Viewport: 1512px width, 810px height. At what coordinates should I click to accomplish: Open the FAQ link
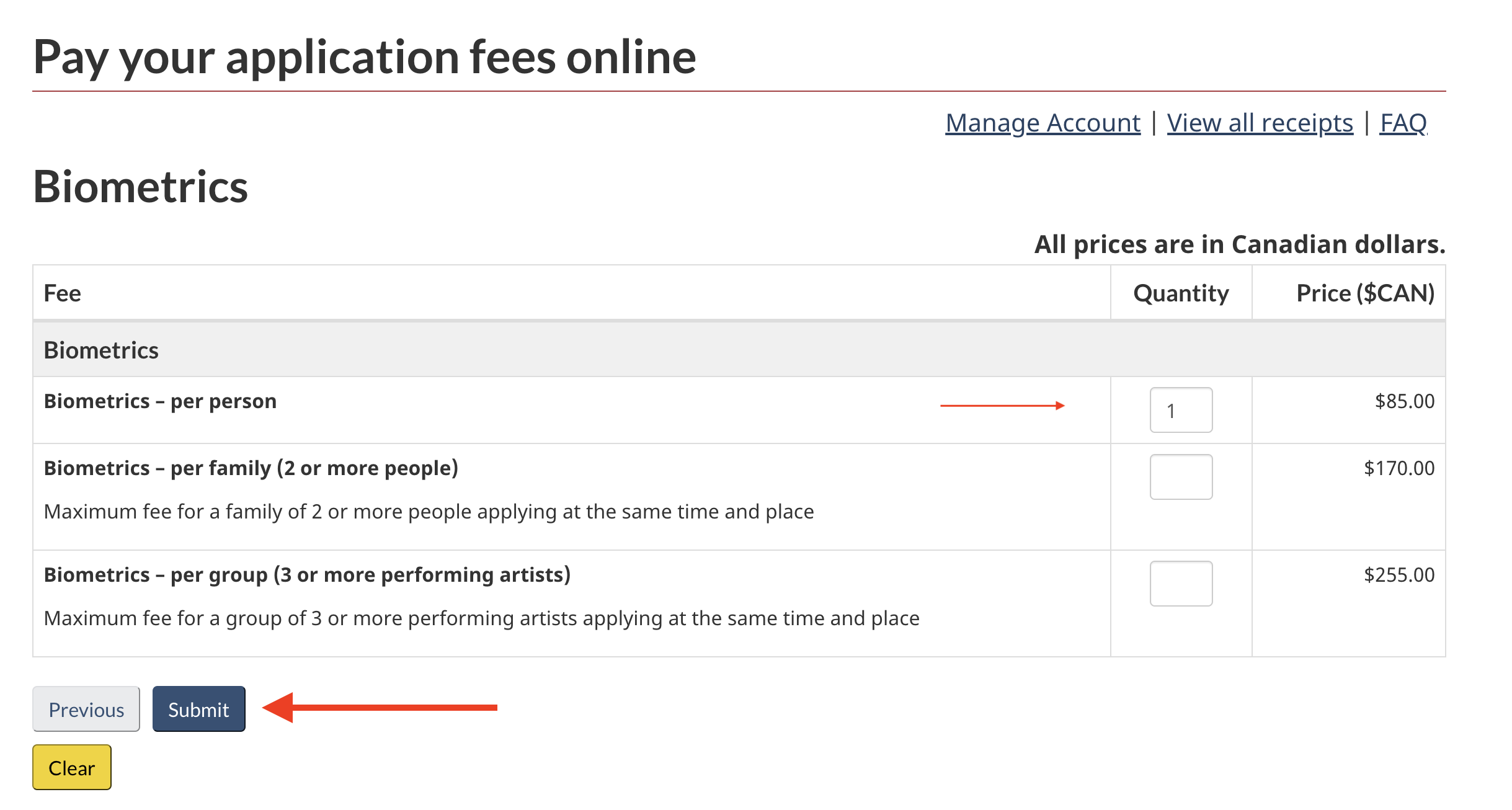point(1403,123)
